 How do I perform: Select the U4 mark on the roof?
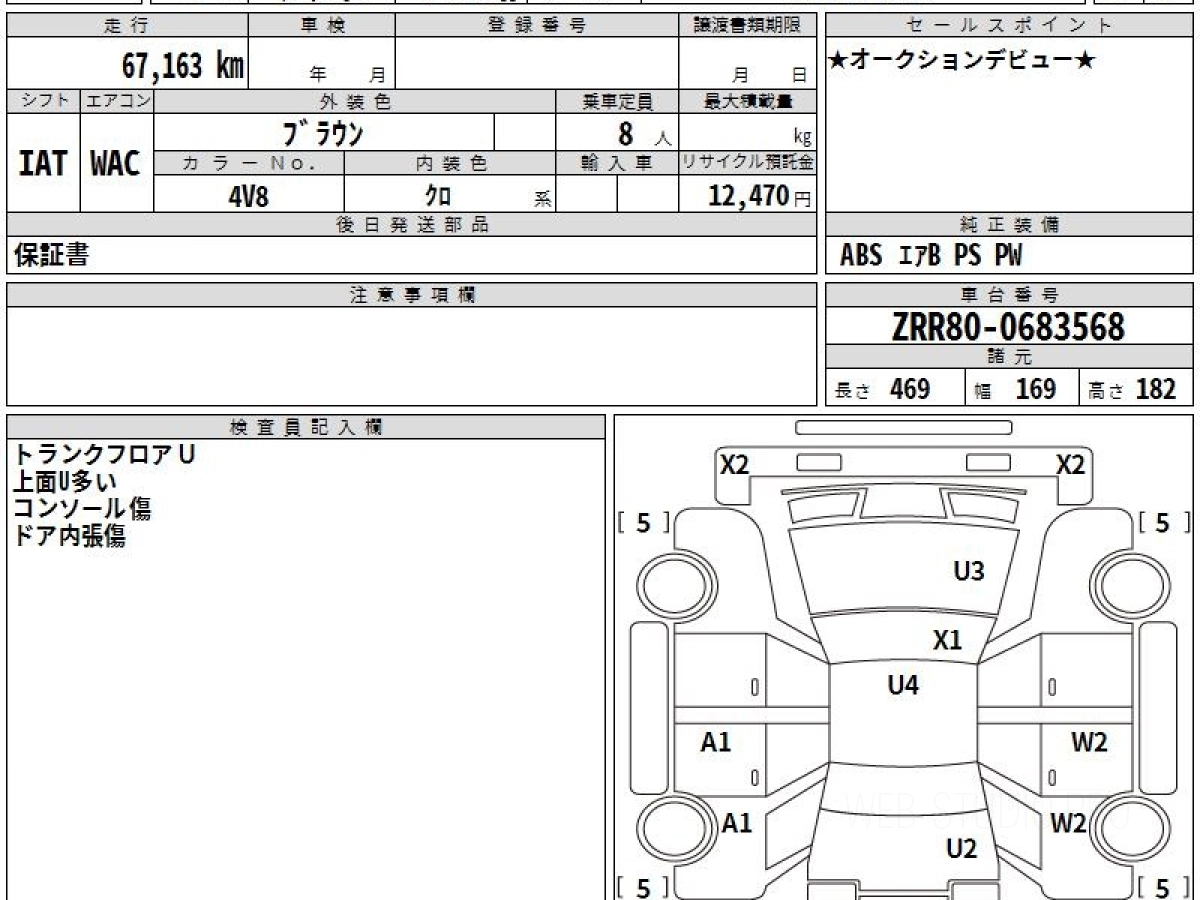click(x=903, y=685)
